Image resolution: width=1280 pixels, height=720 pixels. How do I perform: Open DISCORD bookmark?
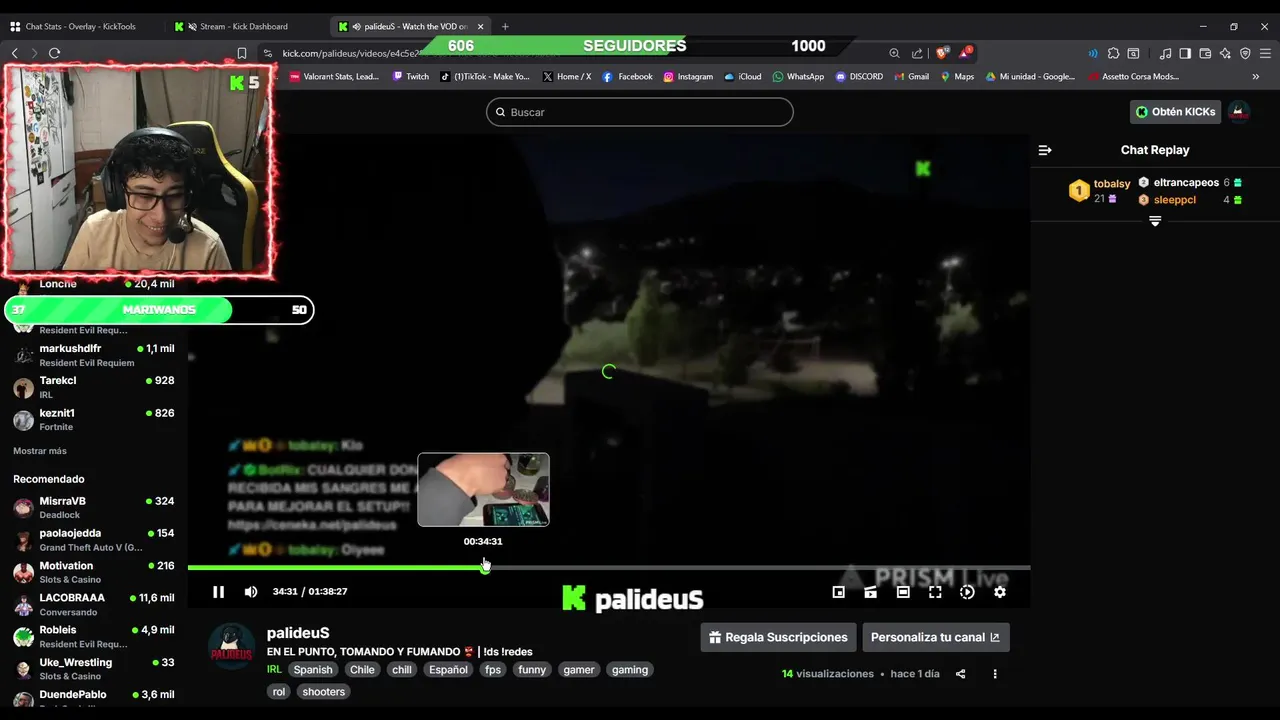[859, 76]
